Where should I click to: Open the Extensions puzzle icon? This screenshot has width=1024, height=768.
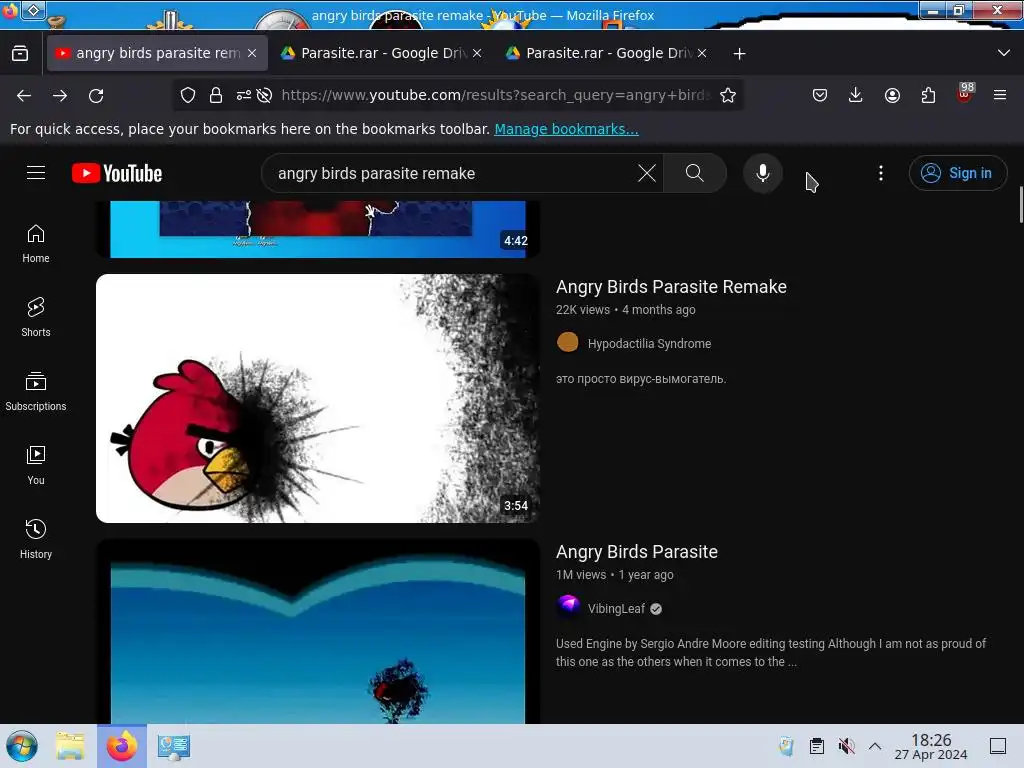coord(928,95)
